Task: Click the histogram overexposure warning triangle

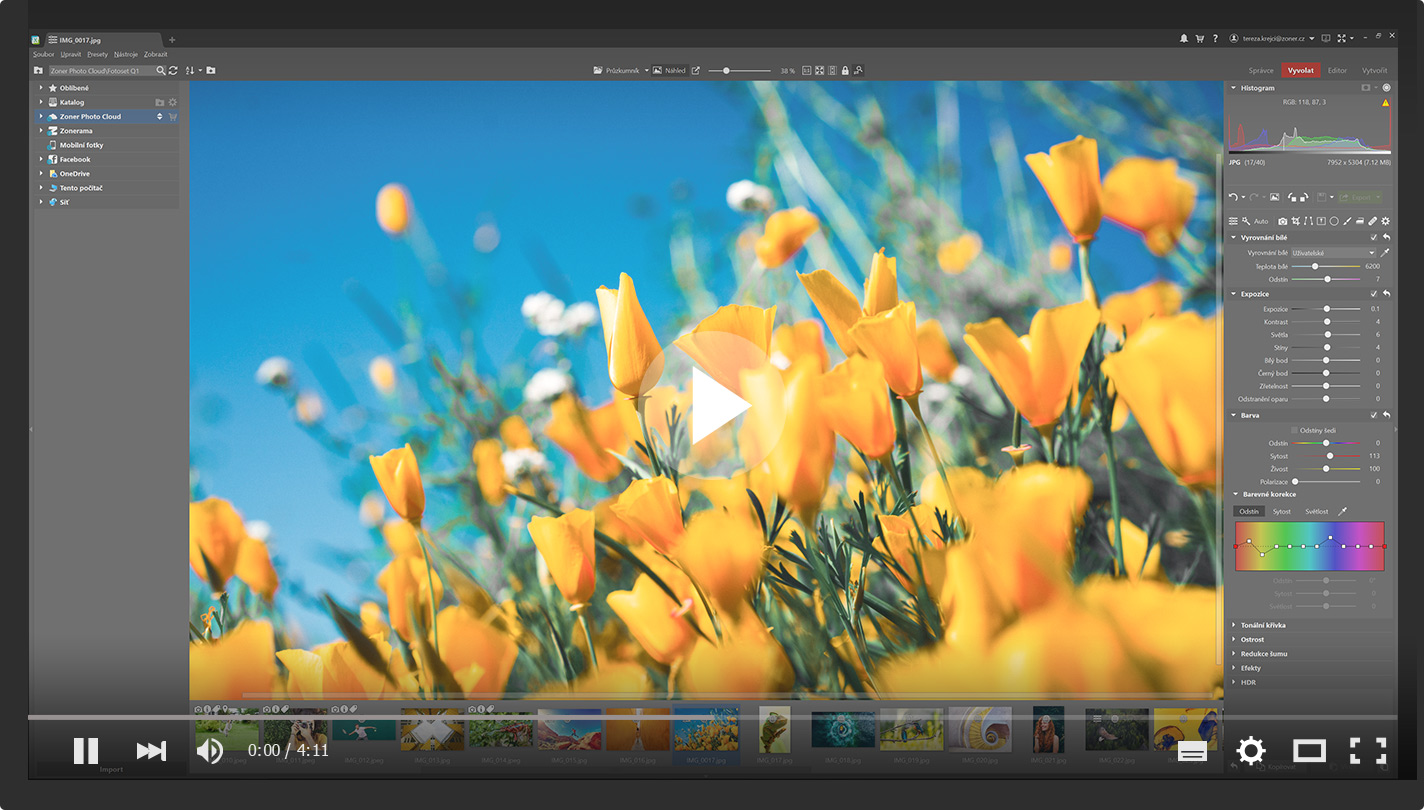Action: pos(1386,102)
